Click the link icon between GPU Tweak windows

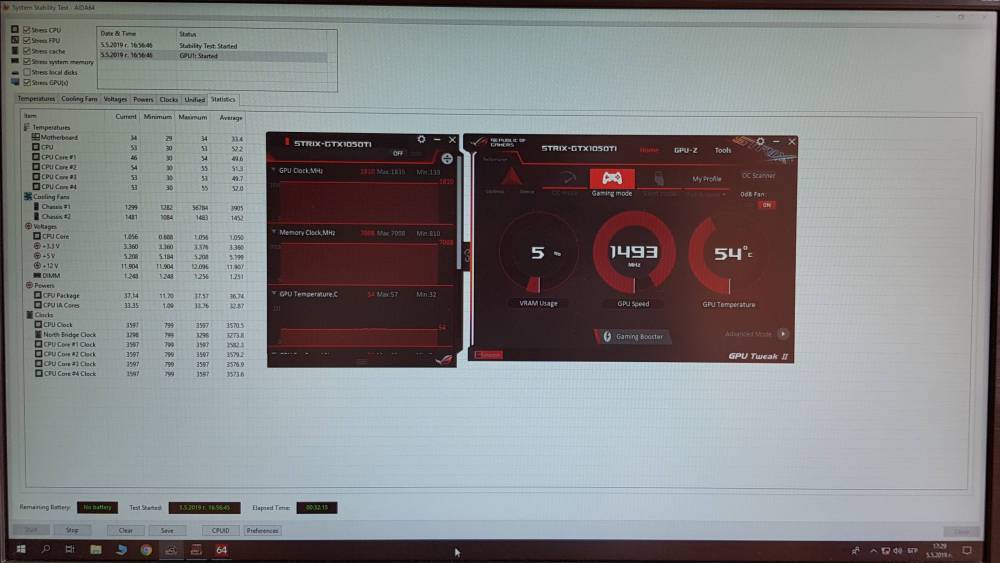(466, 256)
